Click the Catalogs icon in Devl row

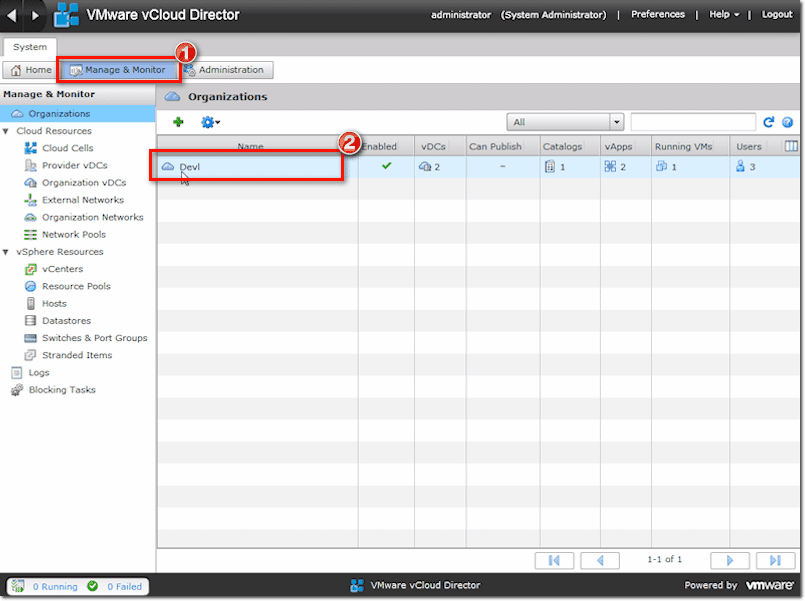tap(550, 166)
